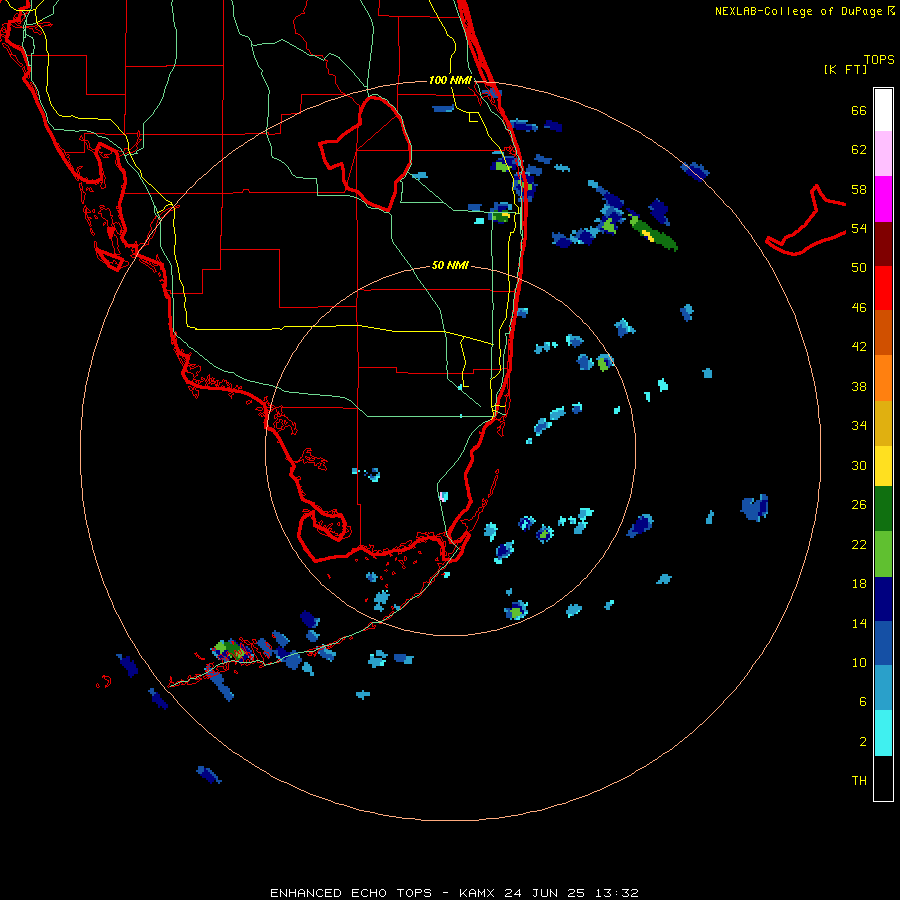
Task: Click the 26 legend value
Action: click(859, 505)
